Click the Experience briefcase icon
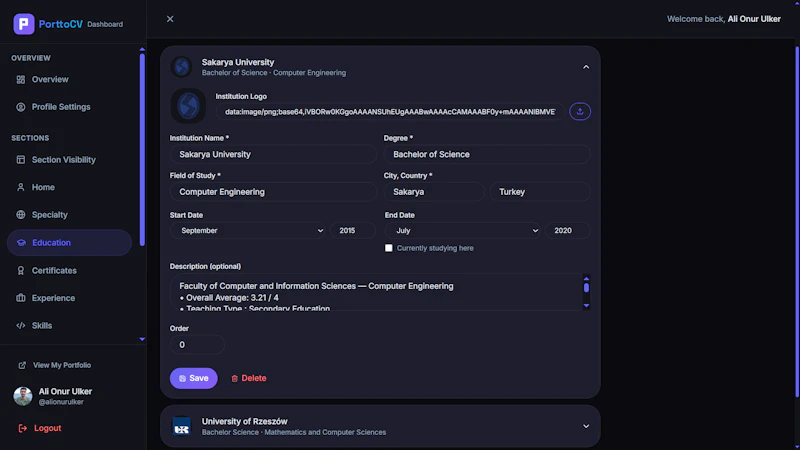This screenshot has height=450, width=800. (x=20, y=298)
